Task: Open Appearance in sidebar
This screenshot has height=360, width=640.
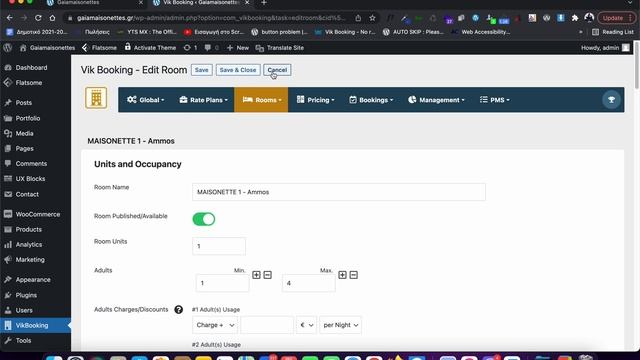Action: 33,280
